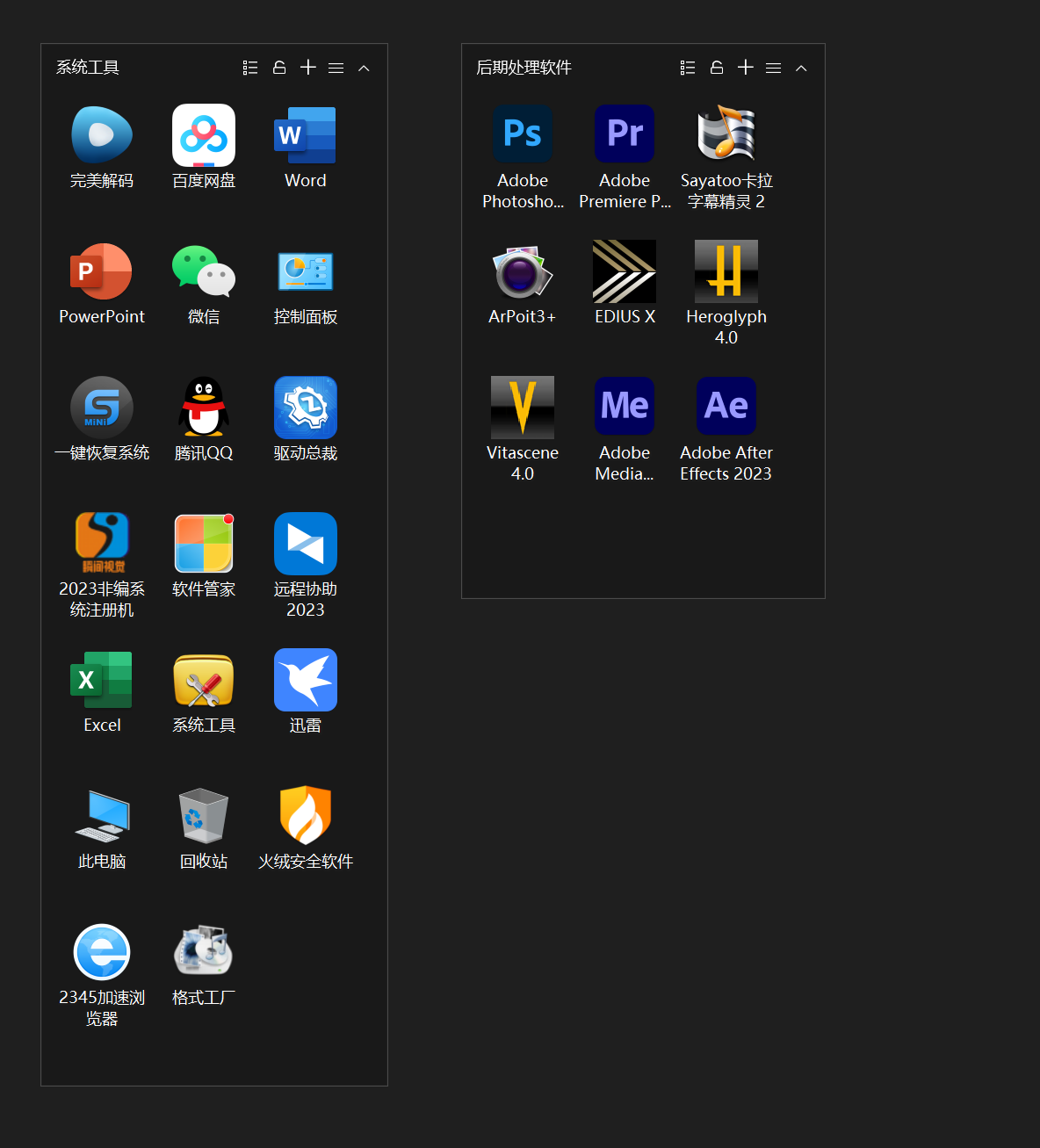Image resolution: width=1040 pixels, height=1148 pixels.
Task: Switch 系统工具 fence to list view
Action: (250, 68)
